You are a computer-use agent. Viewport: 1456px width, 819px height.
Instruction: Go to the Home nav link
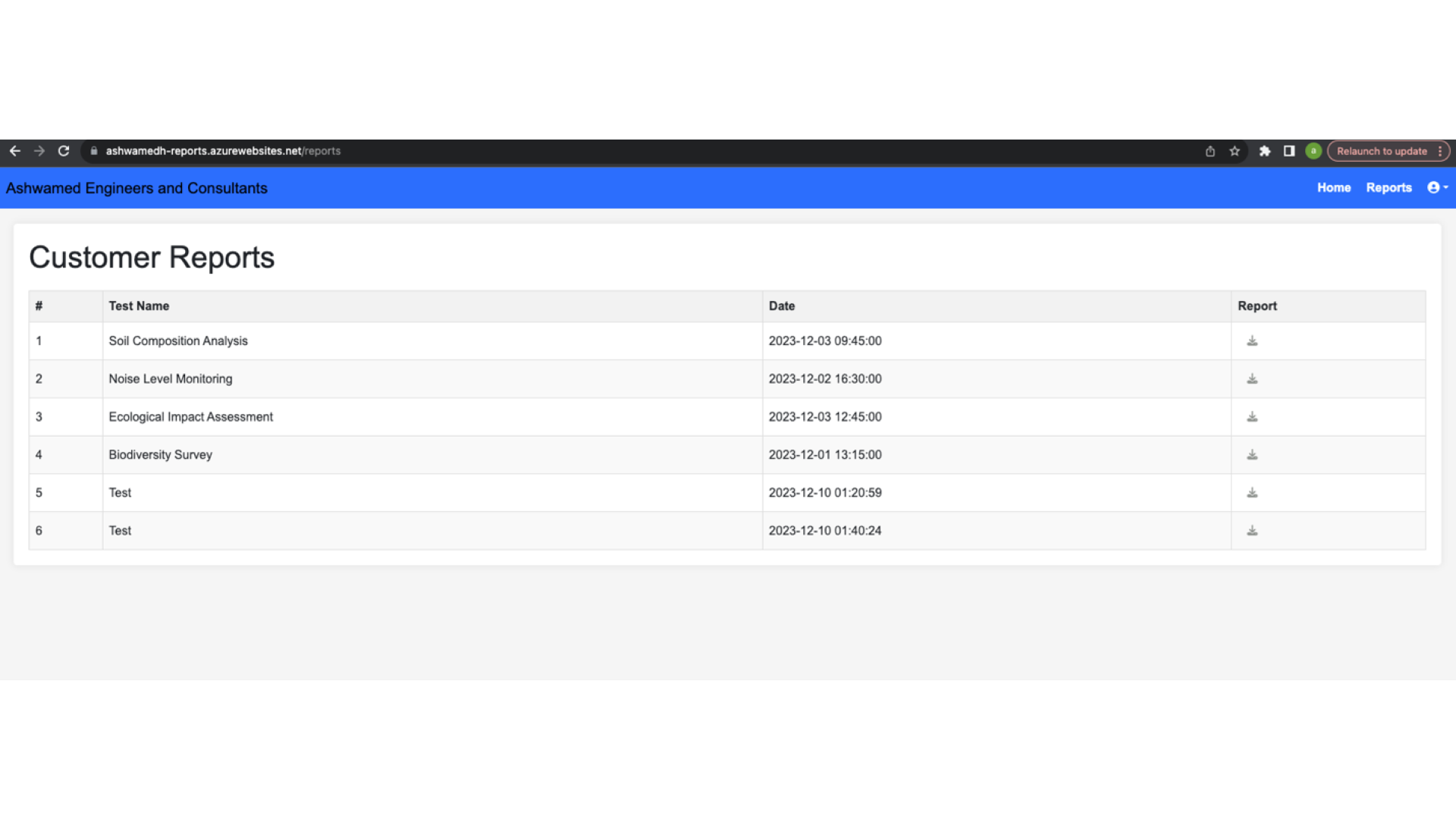tap(1333, 187)
